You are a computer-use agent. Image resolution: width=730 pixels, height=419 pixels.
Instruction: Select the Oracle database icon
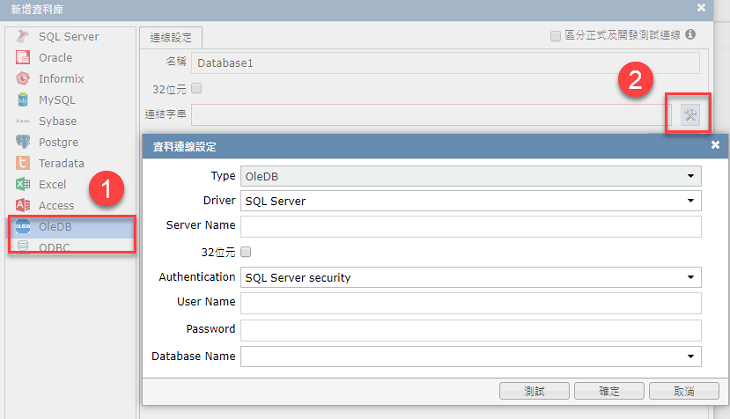pyautogui.click(x=22, y=57)
